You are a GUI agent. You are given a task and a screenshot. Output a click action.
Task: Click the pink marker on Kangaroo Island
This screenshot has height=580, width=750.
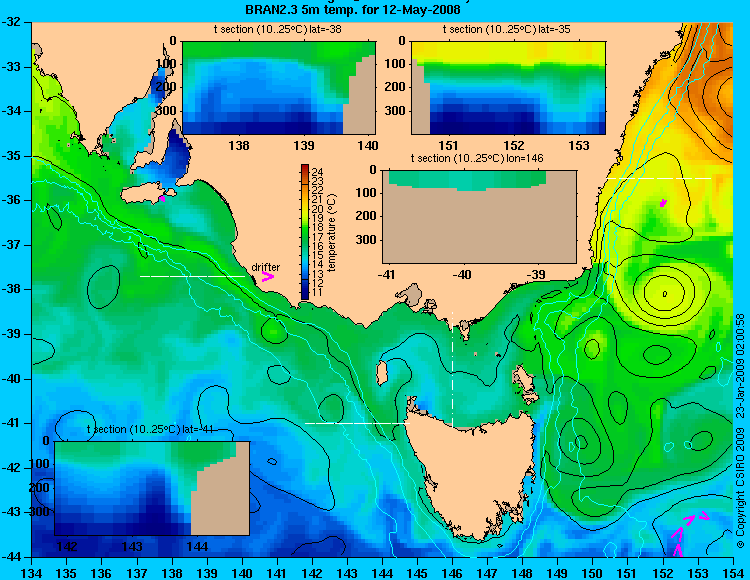coord(162,198)
